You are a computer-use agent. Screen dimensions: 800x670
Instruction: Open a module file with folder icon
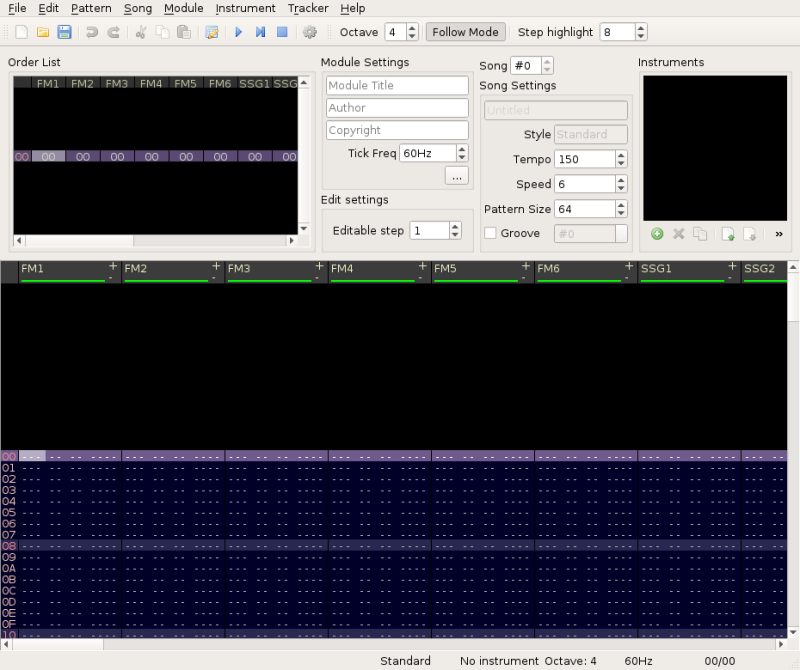click(43, 32)
